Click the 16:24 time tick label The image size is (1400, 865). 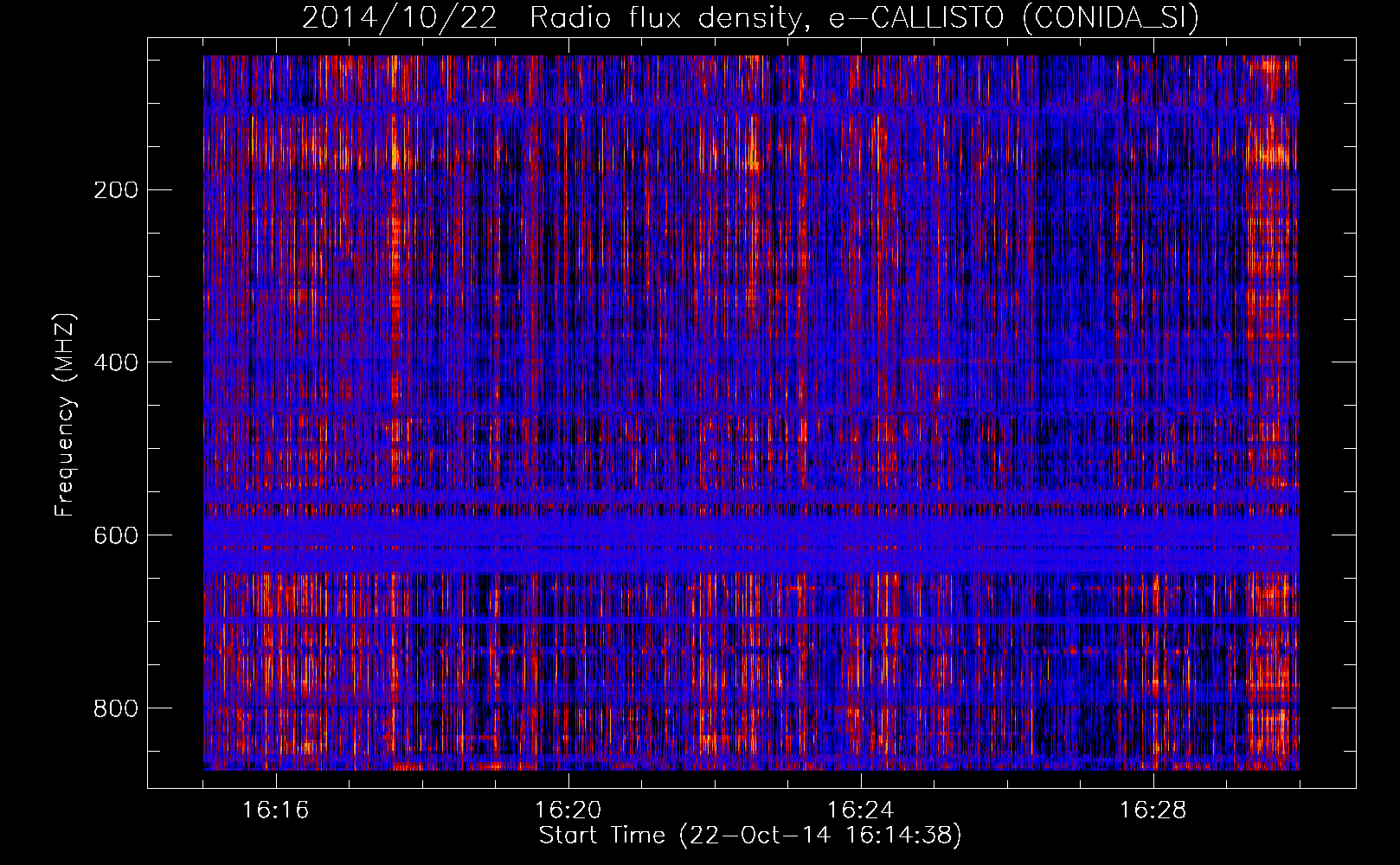point(861,811)
